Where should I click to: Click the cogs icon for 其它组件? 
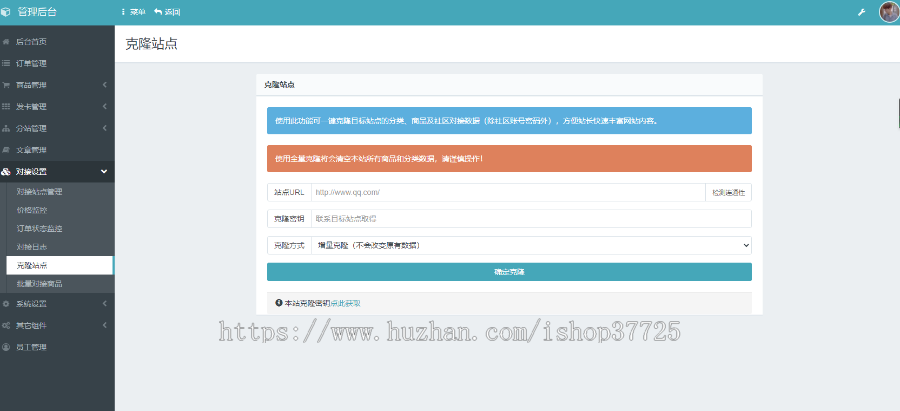(x=6, y=325)
